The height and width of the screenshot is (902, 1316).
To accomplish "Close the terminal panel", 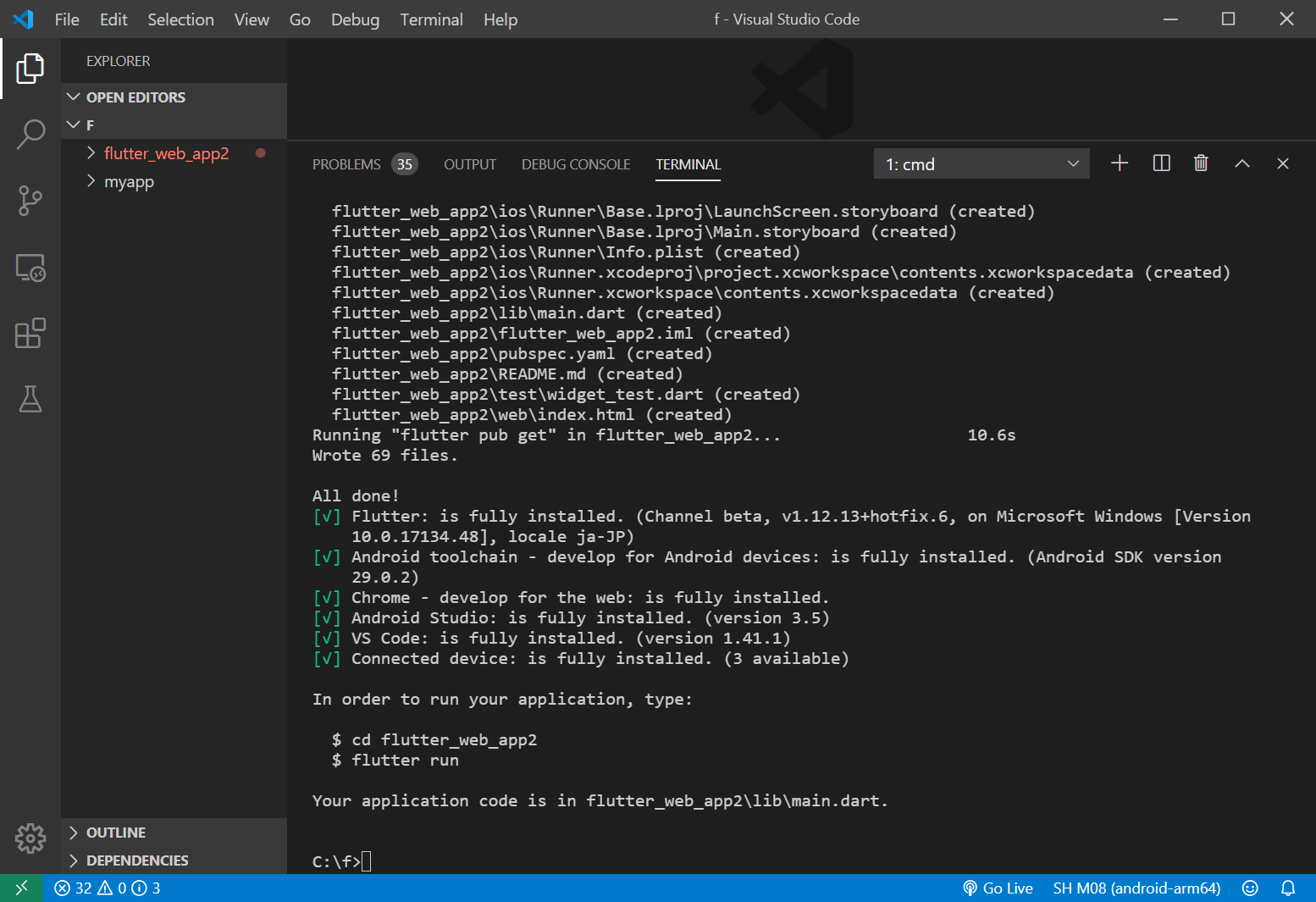I will pyautogui.click(x=1283, y=163).
